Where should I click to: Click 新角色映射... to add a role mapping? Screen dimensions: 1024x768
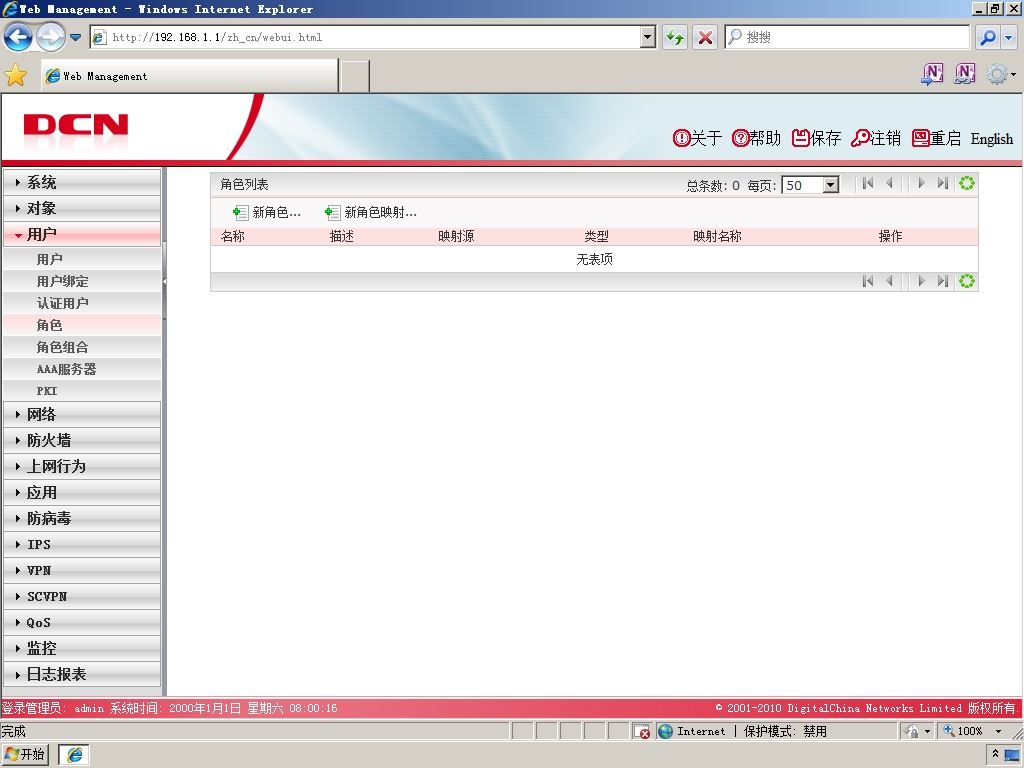pos(370,212)
